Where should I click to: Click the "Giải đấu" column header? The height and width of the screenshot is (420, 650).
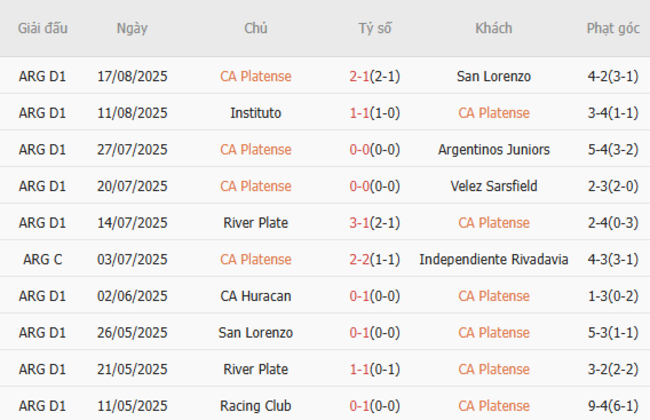pyautogui.click(x=43, y=28)
